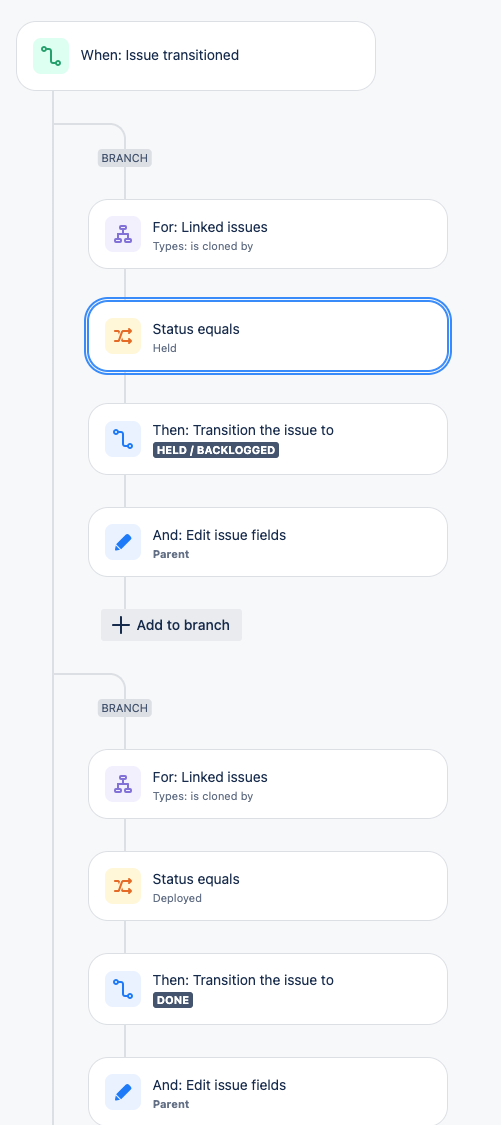This screenshot has width=501, height=1125.
Task: Click the pencil icon below the DONE transition
Action: tap(123, 1092)
